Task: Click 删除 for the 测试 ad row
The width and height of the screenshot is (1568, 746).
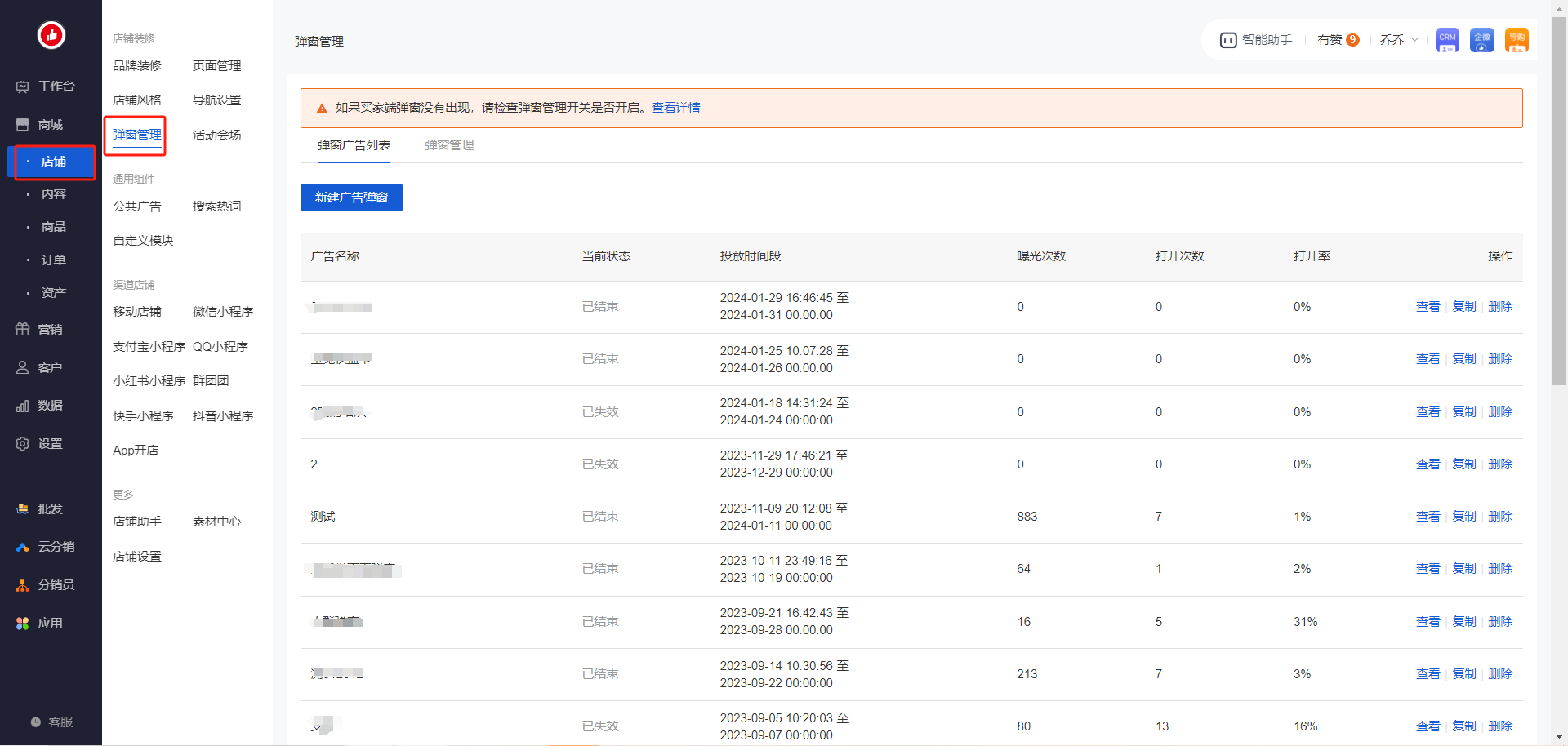Action: click(1500, 517)
